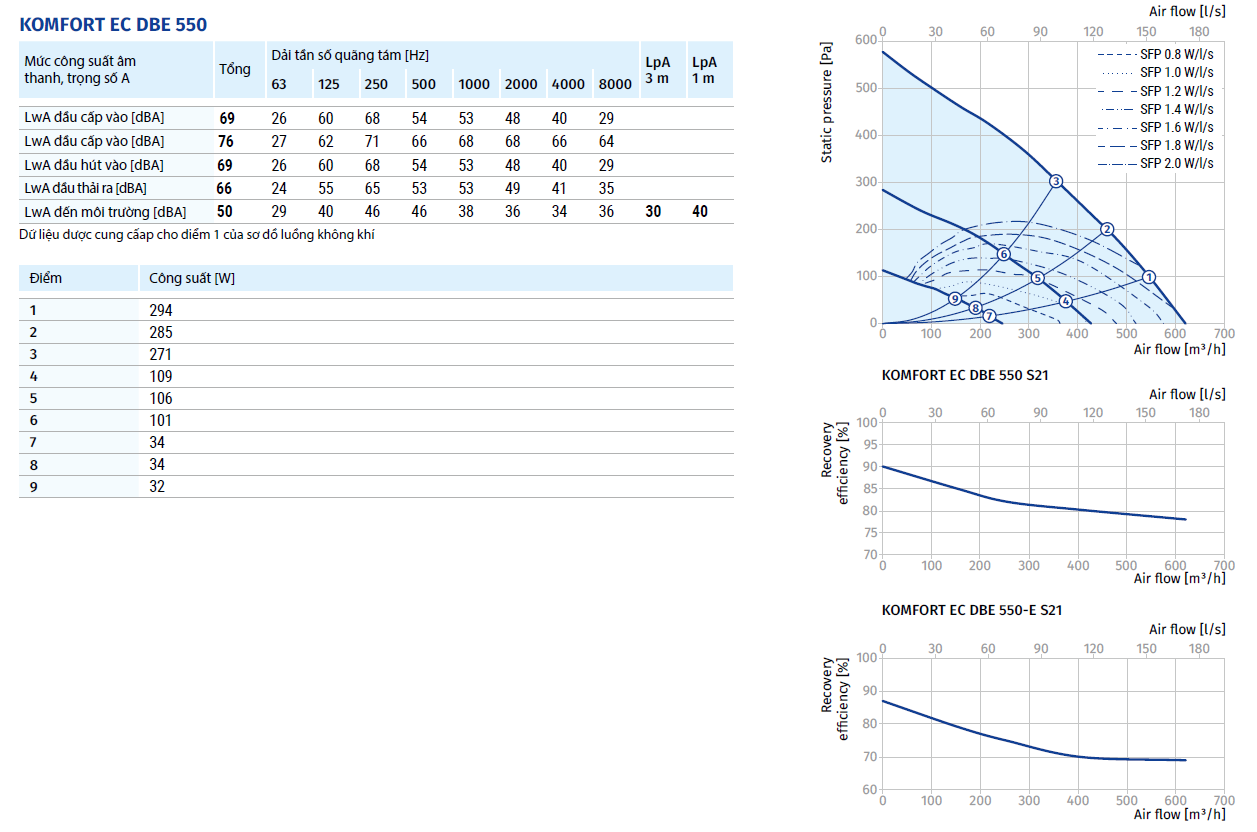Select the "SFP 1.0 W/l/s" legend entry
Screen dimensions: 1257x832
(x=1156, y=73)
